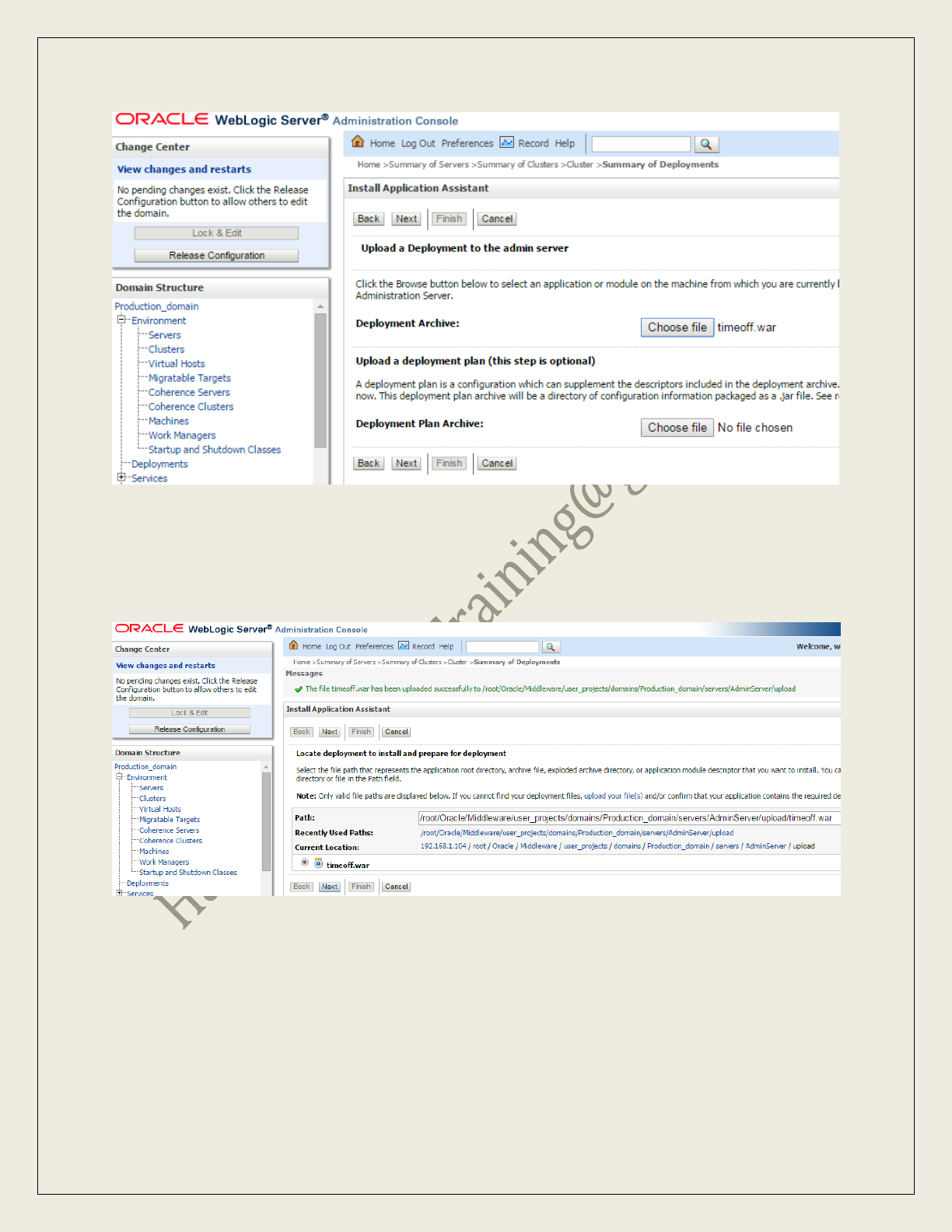Click 'Summary of Clusters' breadcrumb in upper console
Viewport: 952px width, 1232px height.
517,165
